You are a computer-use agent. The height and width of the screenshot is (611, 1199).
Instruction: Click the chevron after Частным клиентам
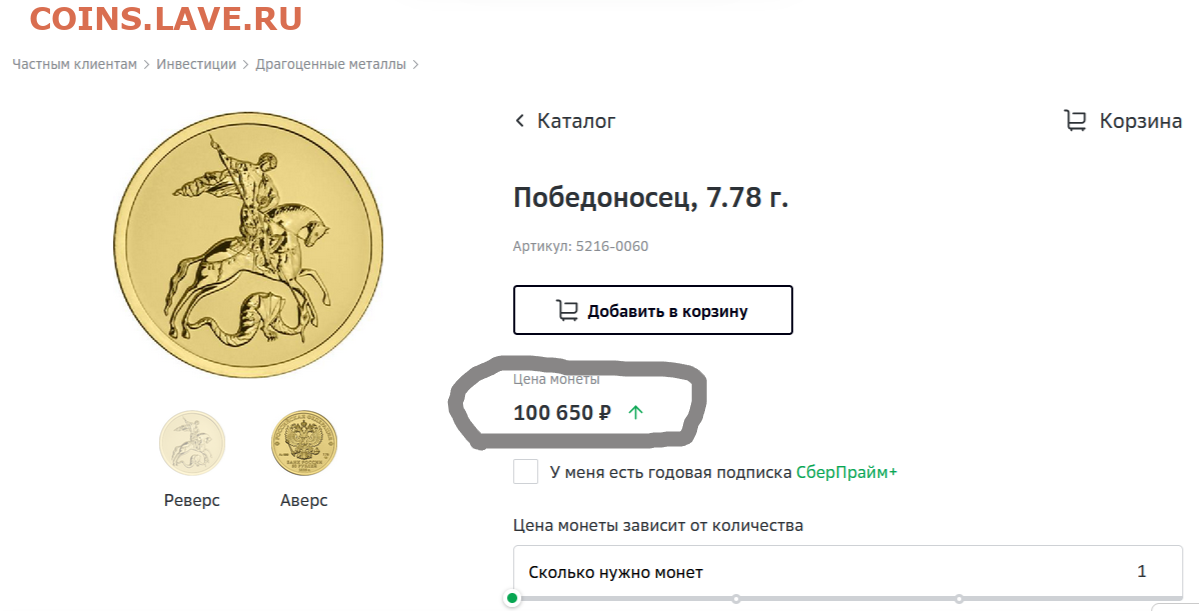(147, 65)
